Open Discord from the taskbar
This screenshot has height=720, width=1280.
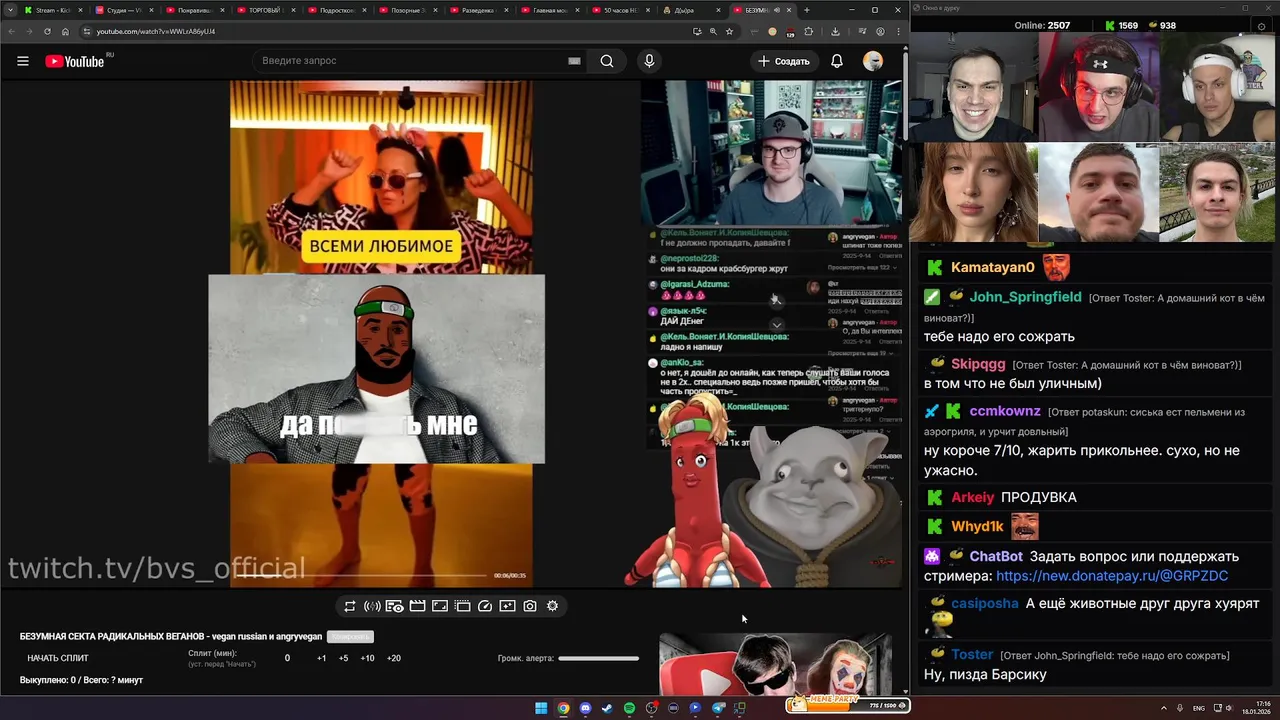(585, 708)
